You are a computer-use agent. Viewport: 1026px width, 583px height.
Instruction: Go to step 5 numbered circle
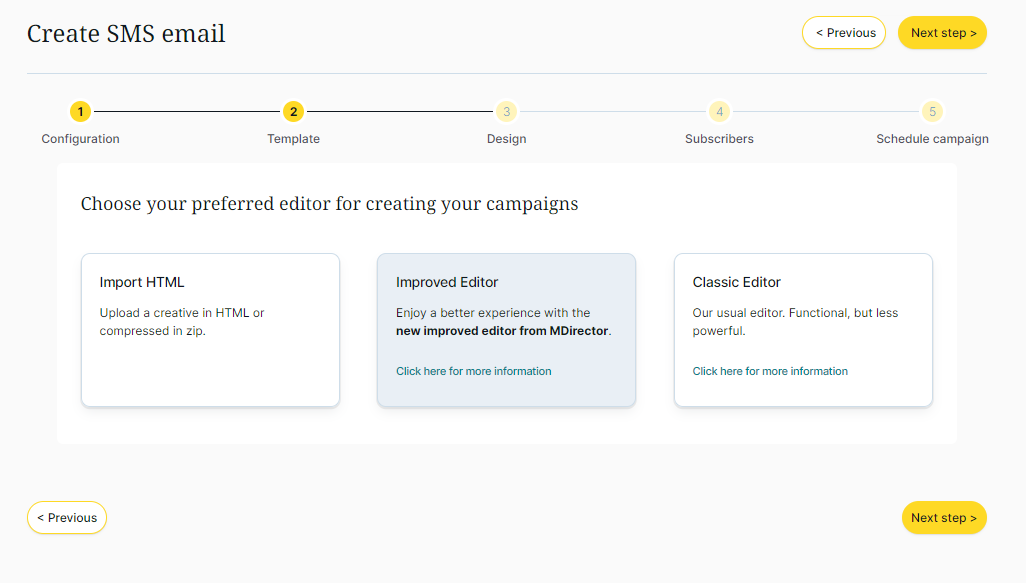tap(932, 112)
